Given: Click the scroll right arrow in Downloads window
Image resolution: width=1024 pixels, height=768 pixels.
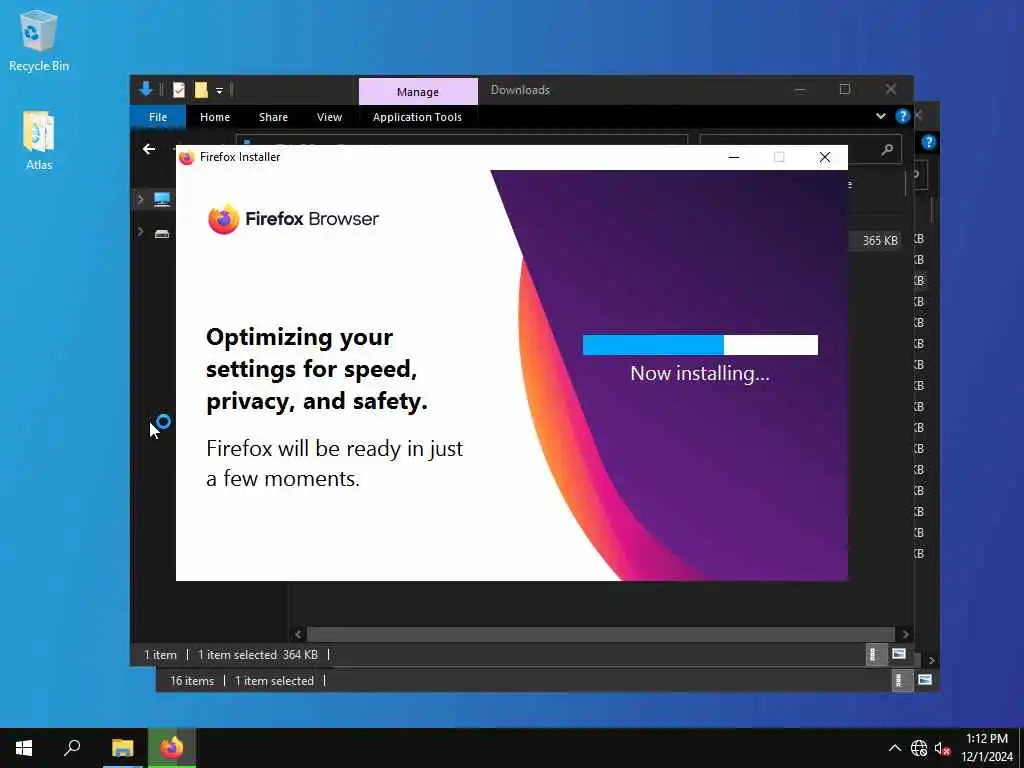Looking at the screenshot, I should (x=905, y=634).
